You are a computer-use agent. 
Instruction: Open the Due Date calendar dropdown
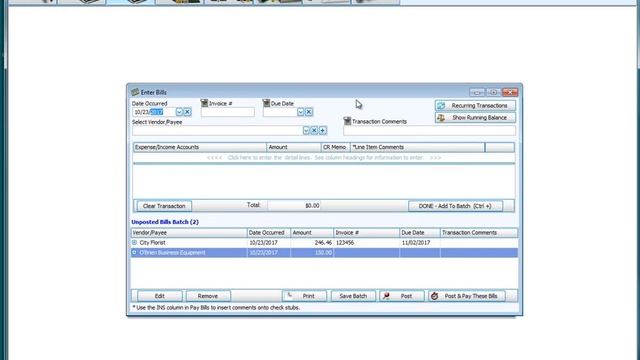point(301,112)
